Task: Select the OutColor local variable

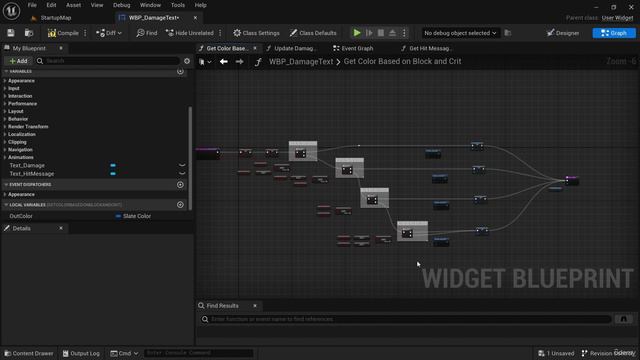Action: click(x=21, y=216)
